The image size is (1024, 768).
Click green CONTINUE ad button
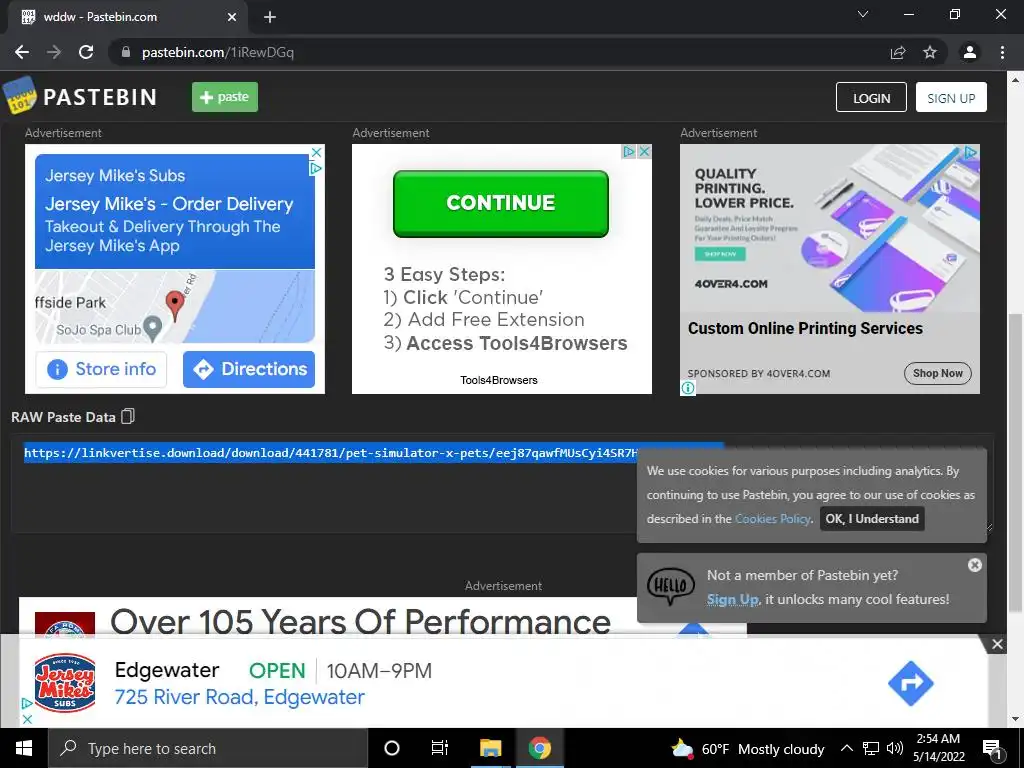(x=501, y=203)
